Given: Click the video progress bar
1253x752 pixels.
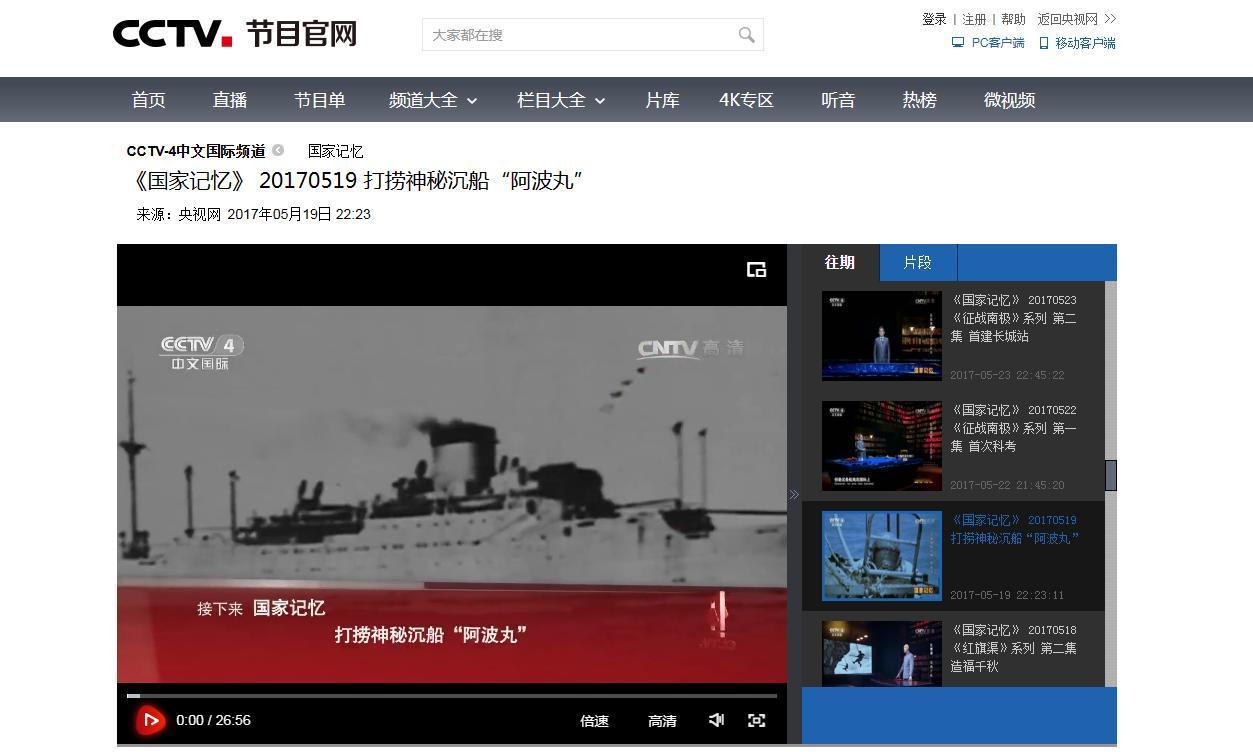Looking at the screenshot, I should click(452, 695).
